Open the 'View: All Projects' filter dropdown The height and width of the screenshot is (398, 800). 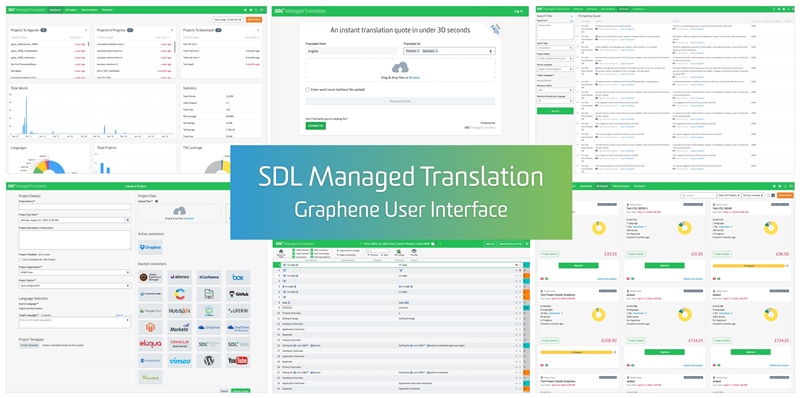coord(728,195)
